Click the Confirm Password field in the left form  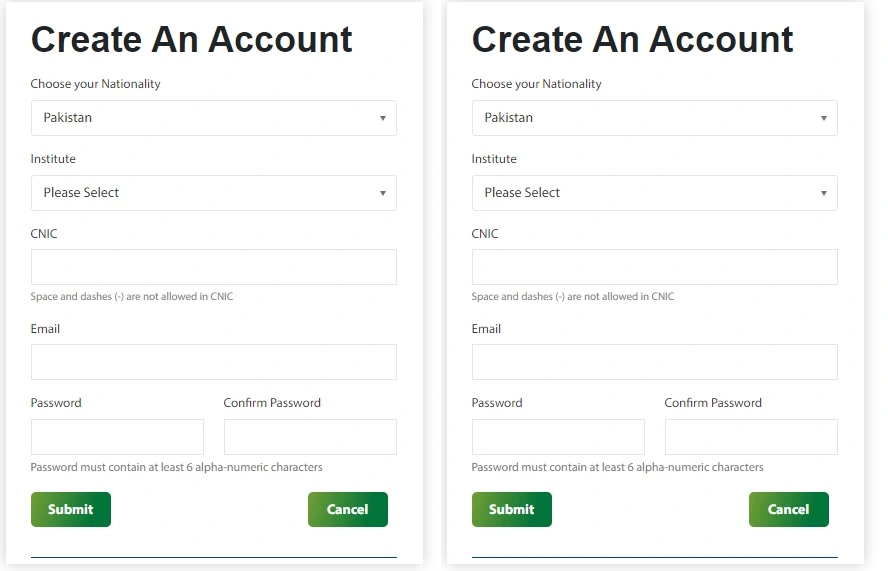click(x=310, y=437)
